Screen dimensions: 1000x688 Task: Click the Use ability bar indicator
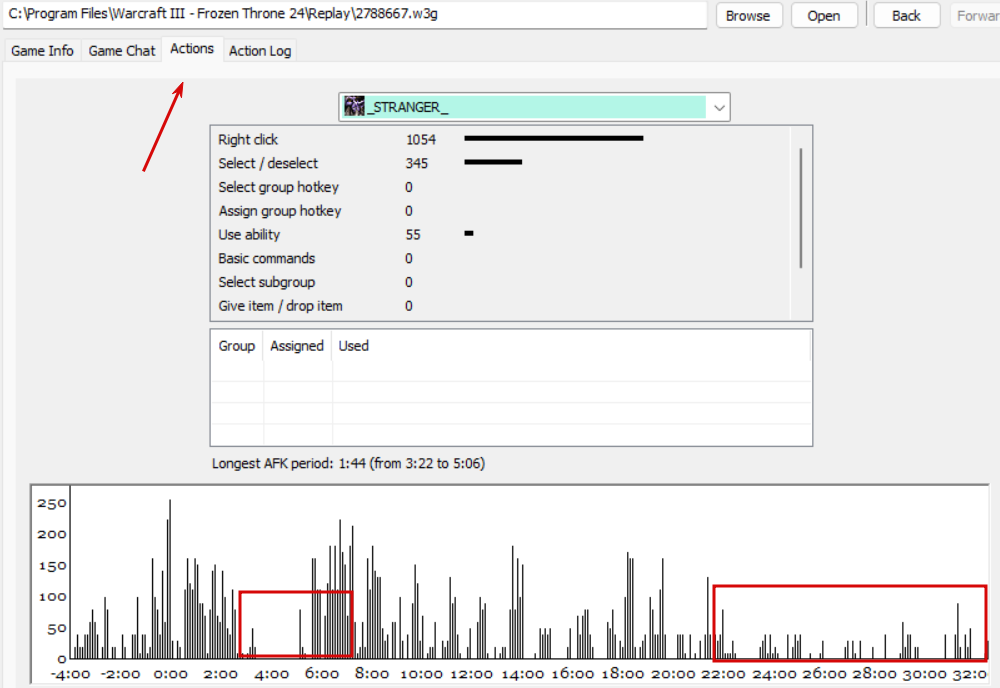click(469, 233)
